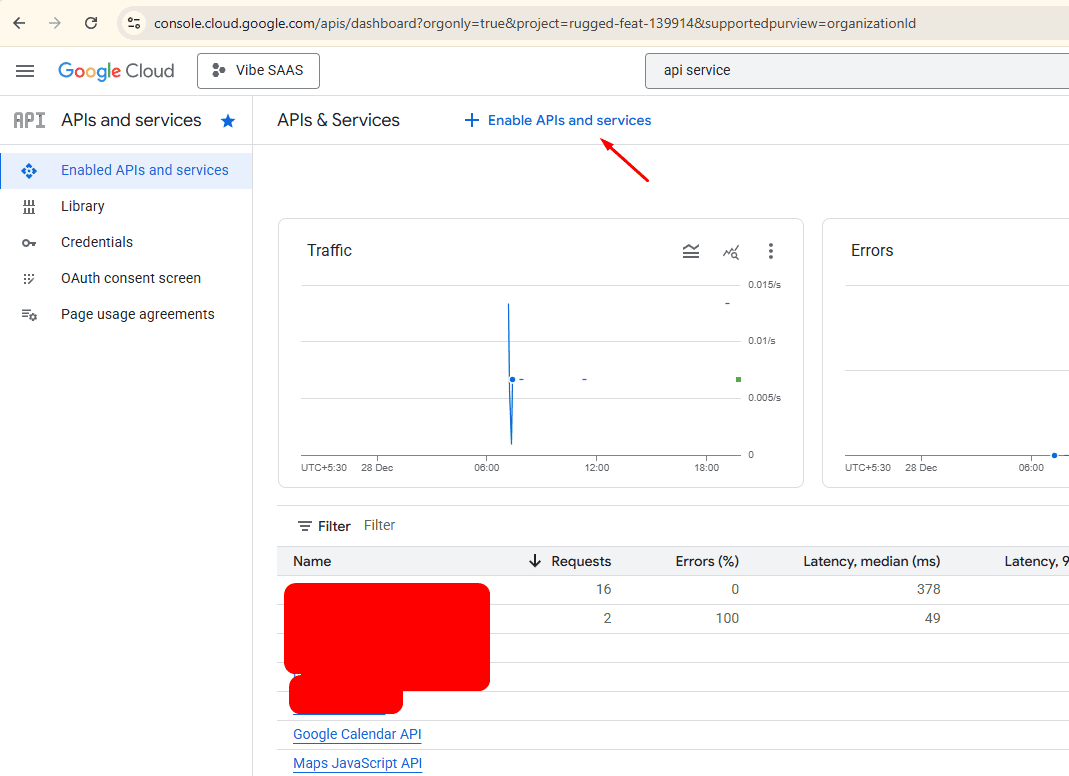
Task: Click the Enabled APIs and services diamond icon
Action: 29,170
